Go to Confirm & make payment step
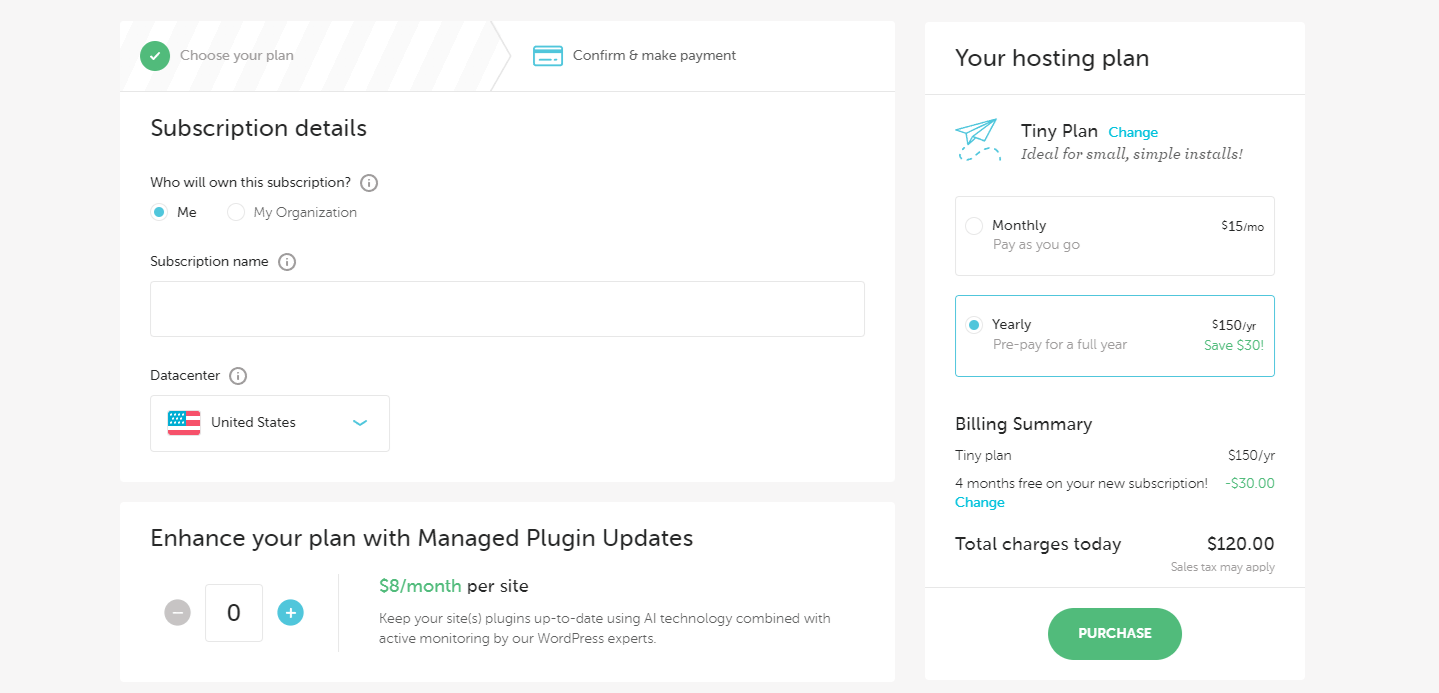 pyautogui.click(x=654, y=56)
